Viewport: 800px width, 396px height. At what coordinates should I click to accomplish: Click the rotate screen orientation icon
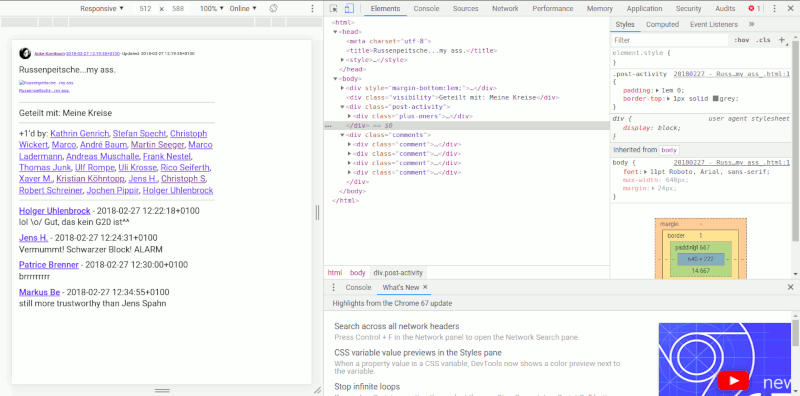point(273,9)
